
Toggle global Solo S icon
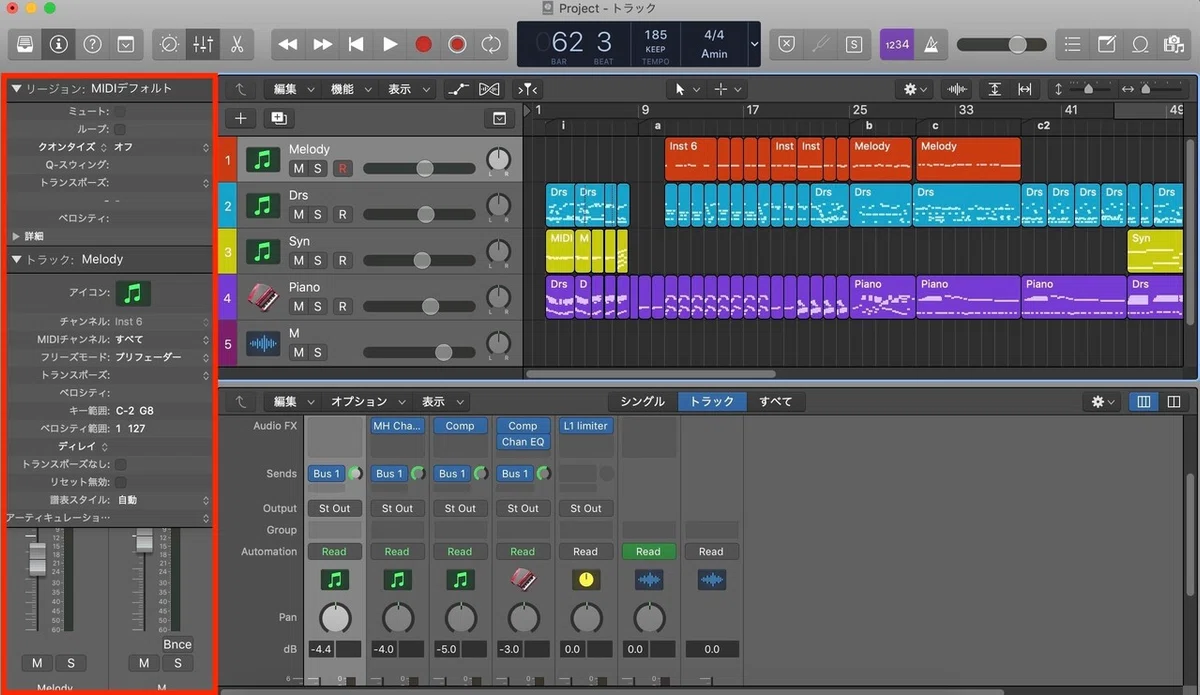tap(853, 44)
